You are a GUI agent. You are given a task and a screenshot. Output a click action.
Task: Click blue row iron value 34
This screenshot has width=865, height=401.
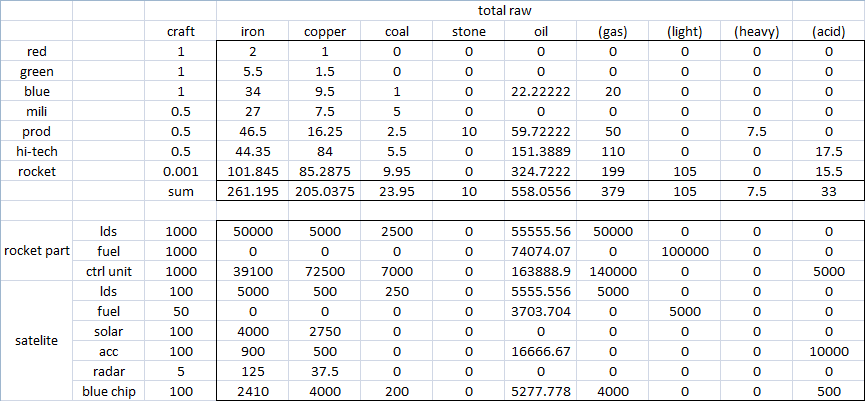(253, 91)
